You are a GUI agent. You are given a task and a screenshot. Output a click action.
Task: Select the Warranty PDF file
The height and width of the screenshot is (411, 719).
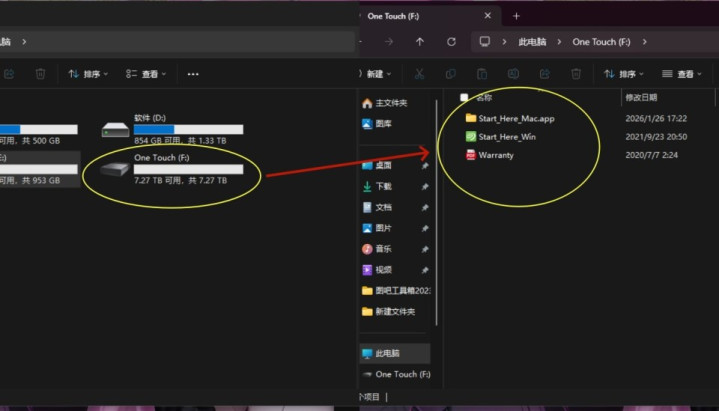[495, 155]
